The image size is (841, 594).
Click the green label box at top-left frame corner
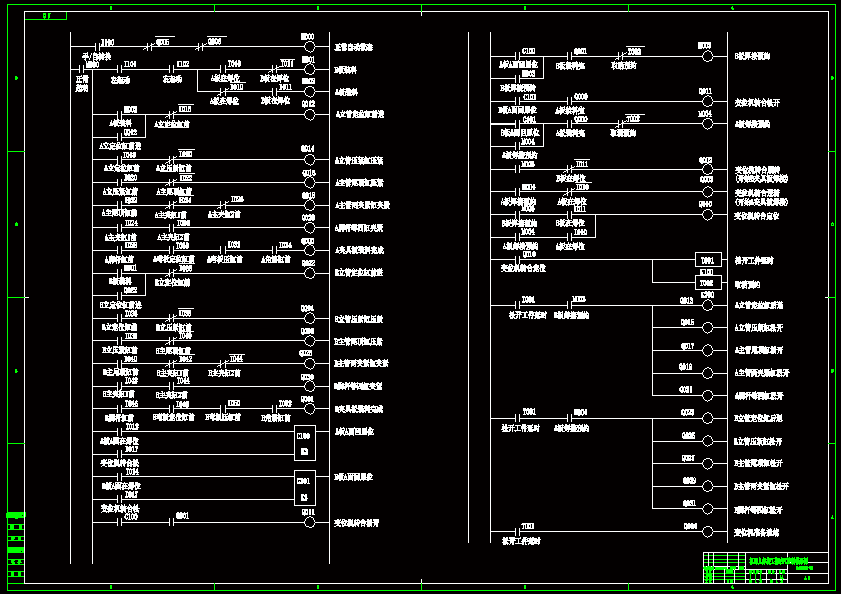coord(46,16)
